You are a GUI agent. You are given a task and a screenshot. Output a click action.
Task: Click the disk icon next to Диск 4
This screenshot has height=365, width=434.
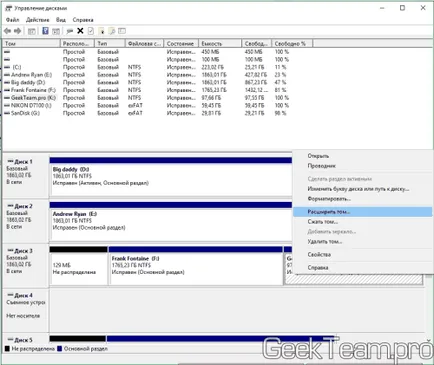pos(10,295)
